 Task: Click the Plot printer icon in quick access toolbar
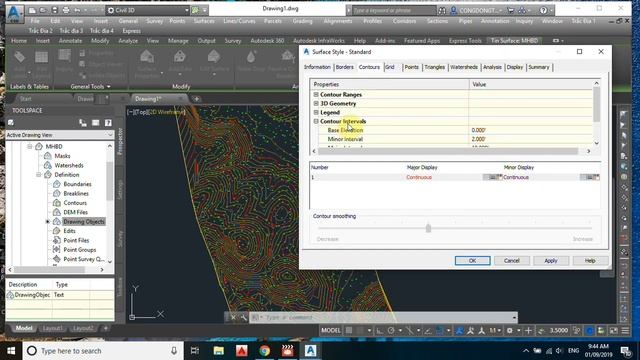click(x=66, y=10)
